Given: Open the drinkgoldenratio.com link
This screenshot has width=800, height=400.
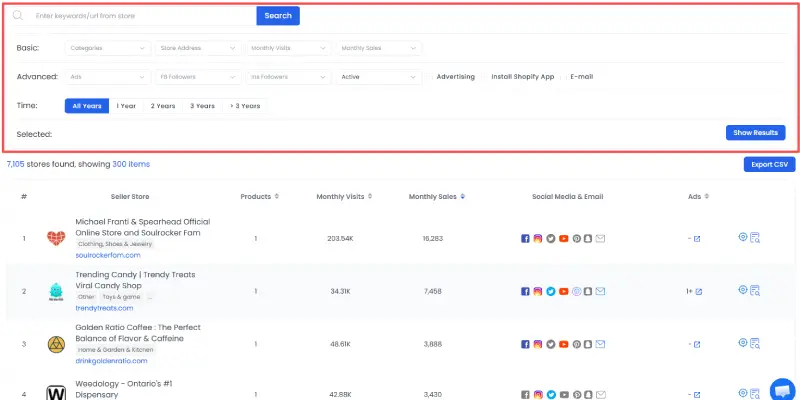Looking at the screenshot, I should [x=111, y=361].
